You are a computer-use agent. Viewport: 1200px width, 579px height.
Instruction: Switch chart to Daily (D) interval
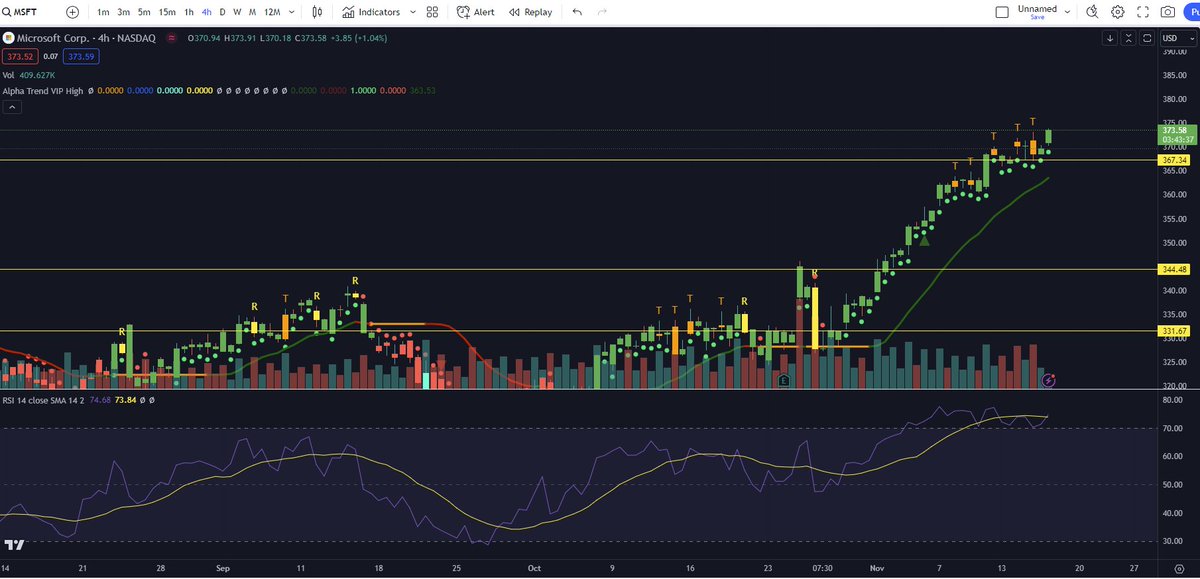pyautogui.click(x=223, y=12)
